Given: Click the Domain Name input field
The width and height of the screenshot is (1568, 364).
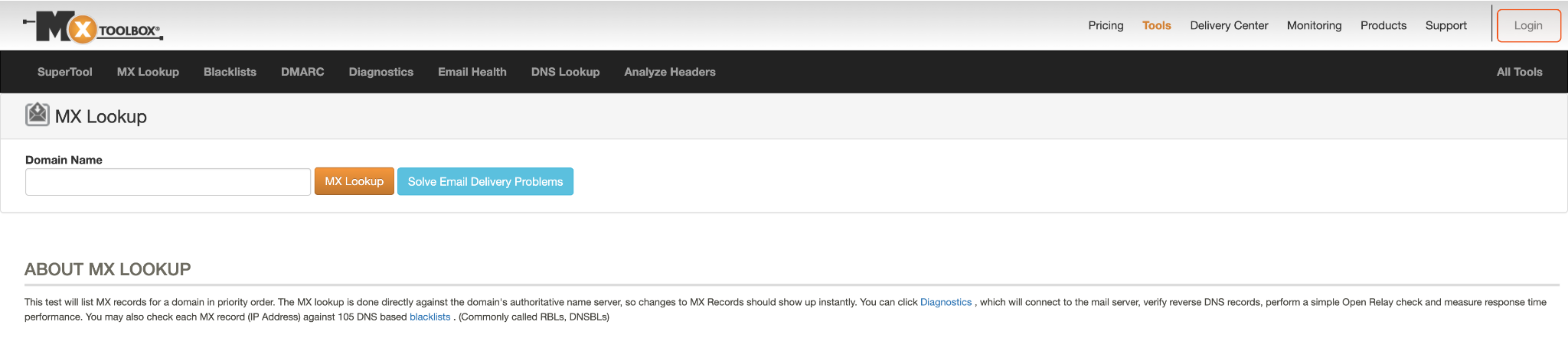Looking at the screenshot, I should point(168,182).
